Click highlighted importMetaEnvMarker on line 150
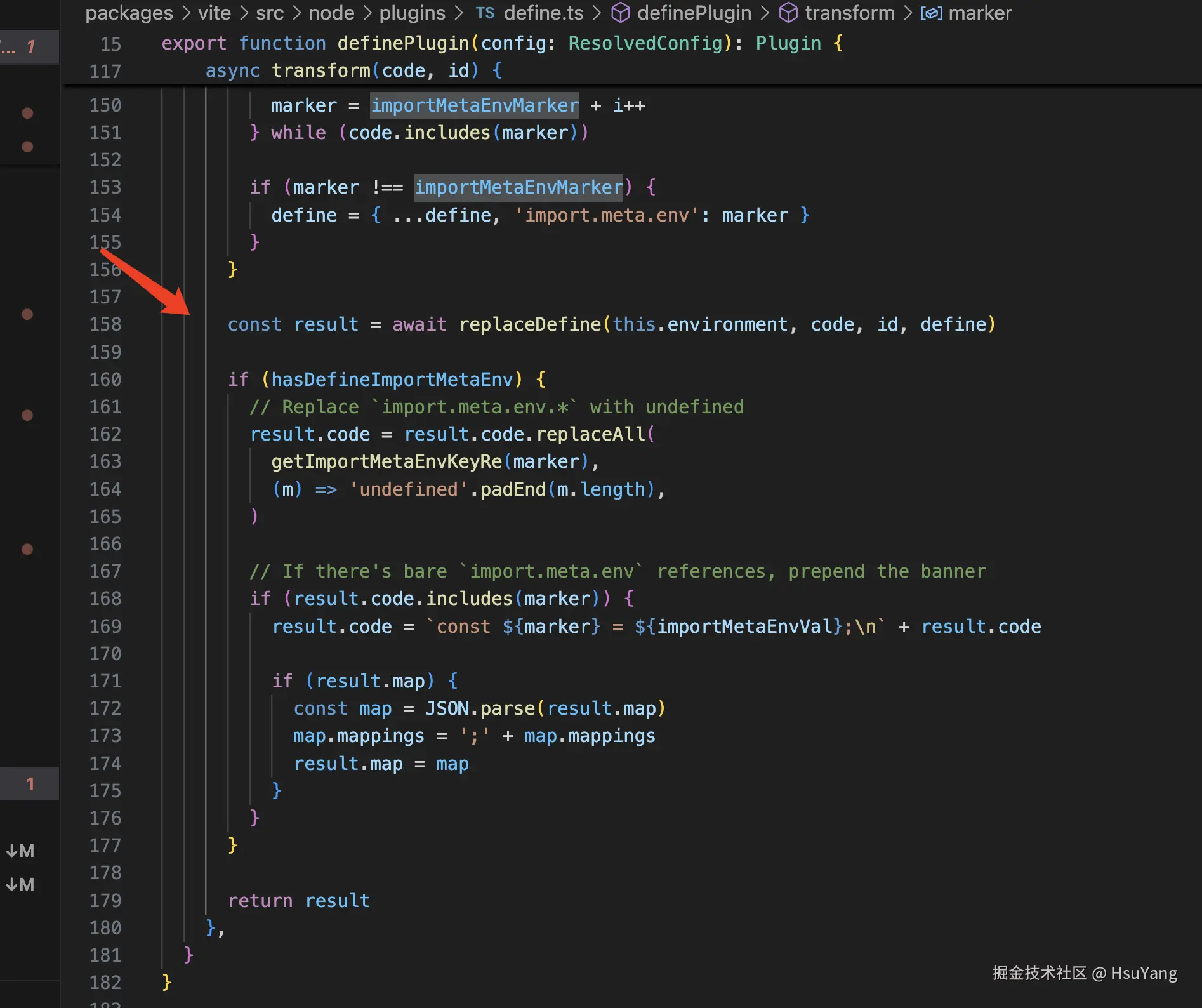1202x1008 pixels. [474, 105]
